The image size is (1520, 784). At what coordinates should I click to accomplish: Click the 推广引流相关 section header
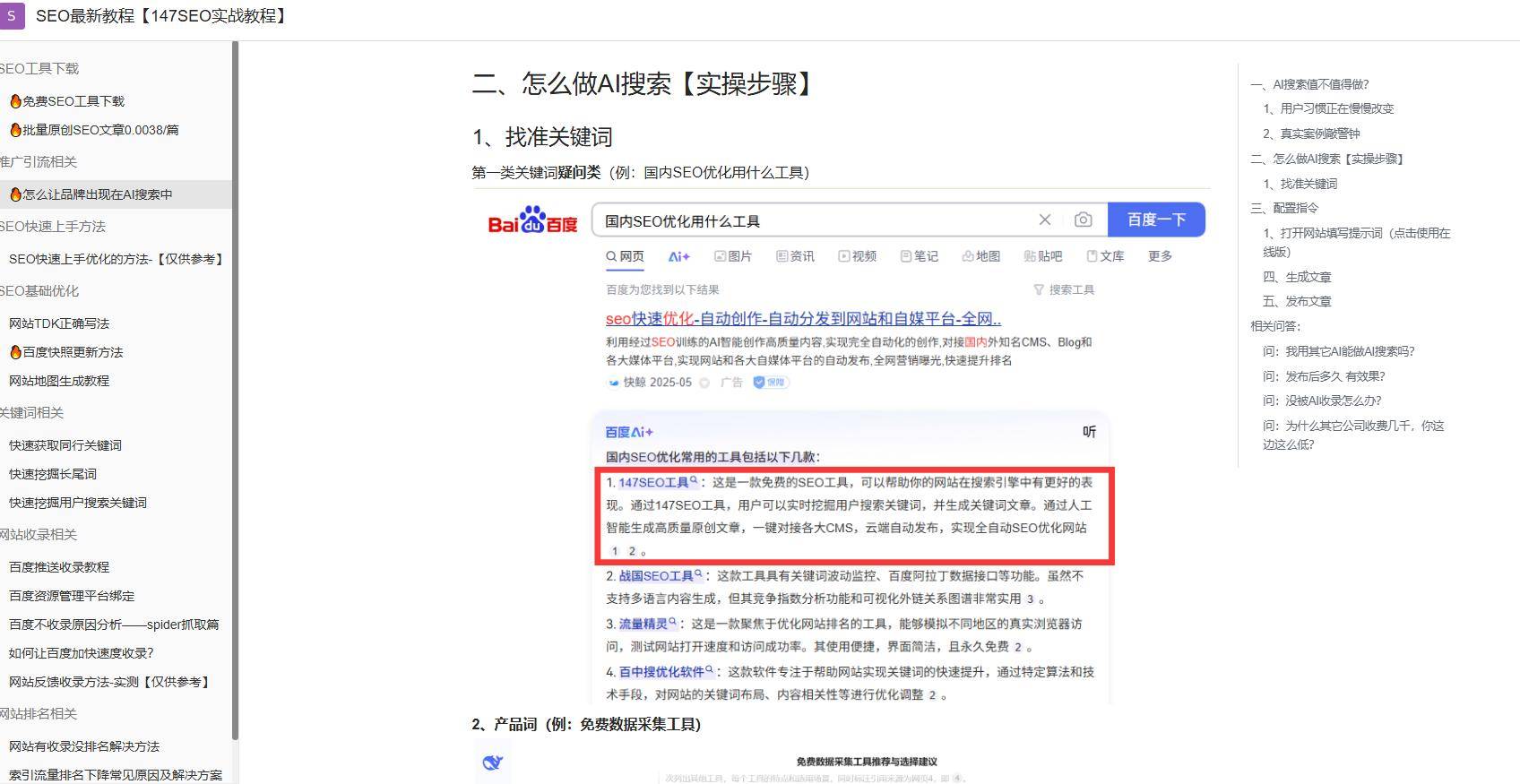(x=39, y=162)
